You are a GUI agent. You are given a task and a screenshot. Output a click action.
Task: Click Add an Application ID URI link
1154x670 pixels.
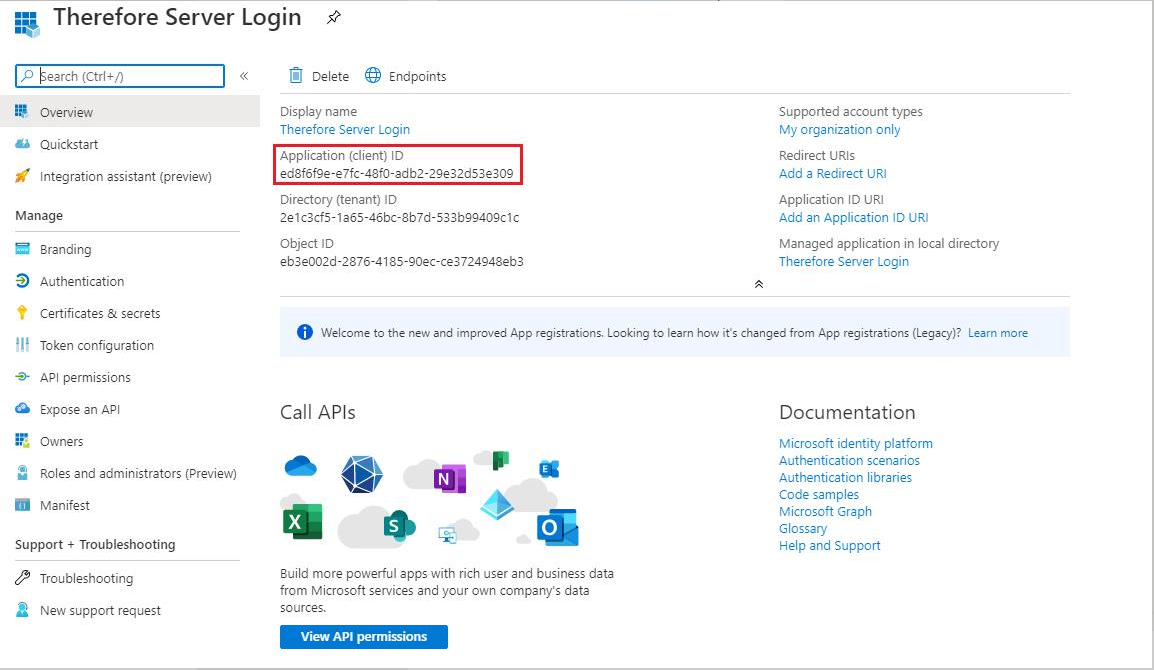[853, 218]
